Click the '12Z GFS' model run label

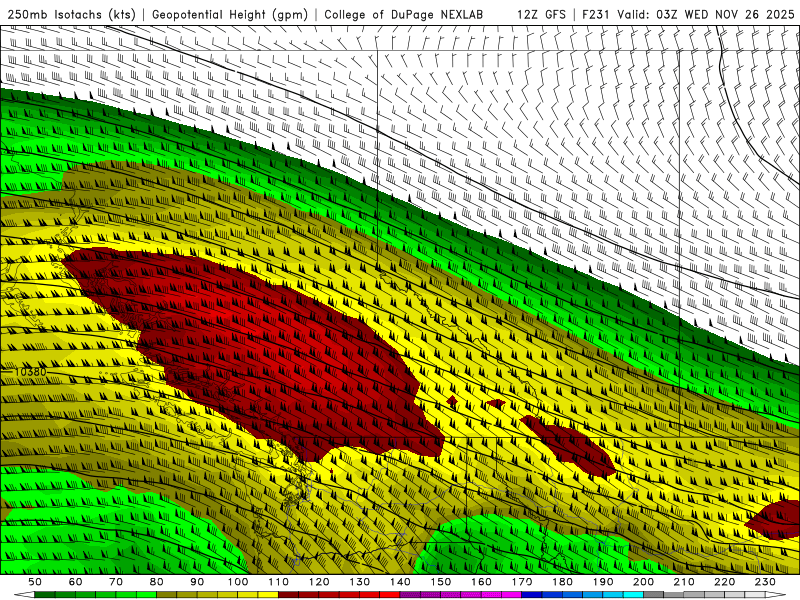click(x=542, y=14)
